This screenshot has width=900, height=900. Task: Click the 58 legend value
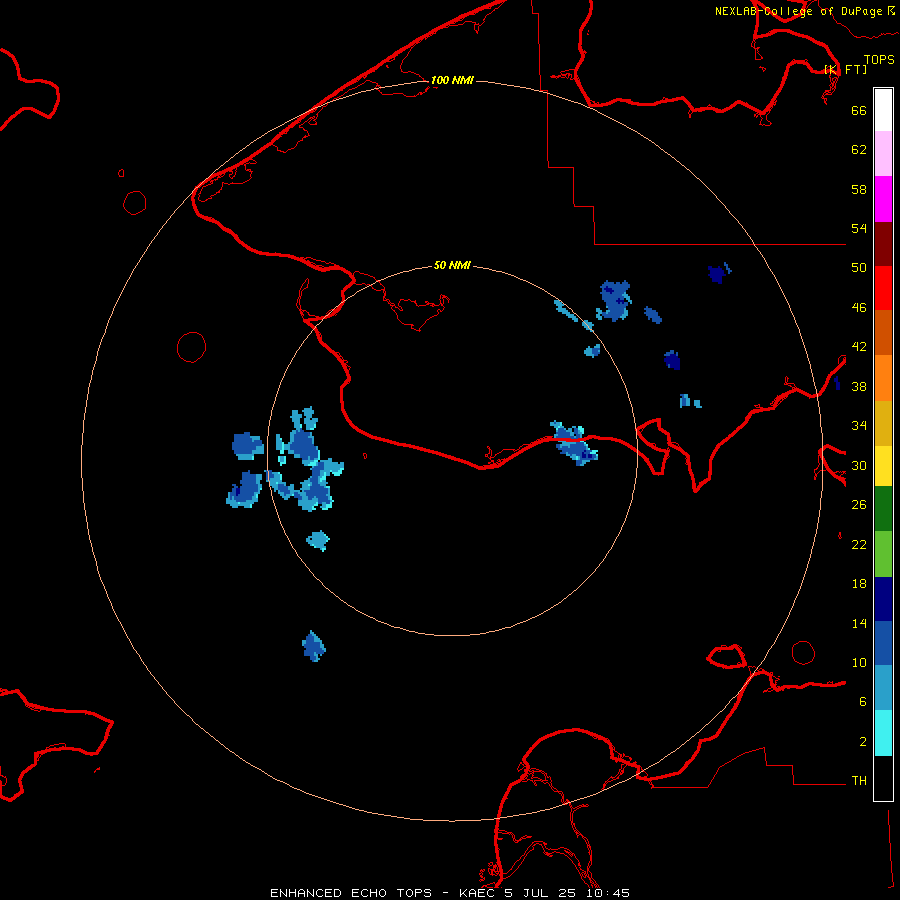click(859, 189)
